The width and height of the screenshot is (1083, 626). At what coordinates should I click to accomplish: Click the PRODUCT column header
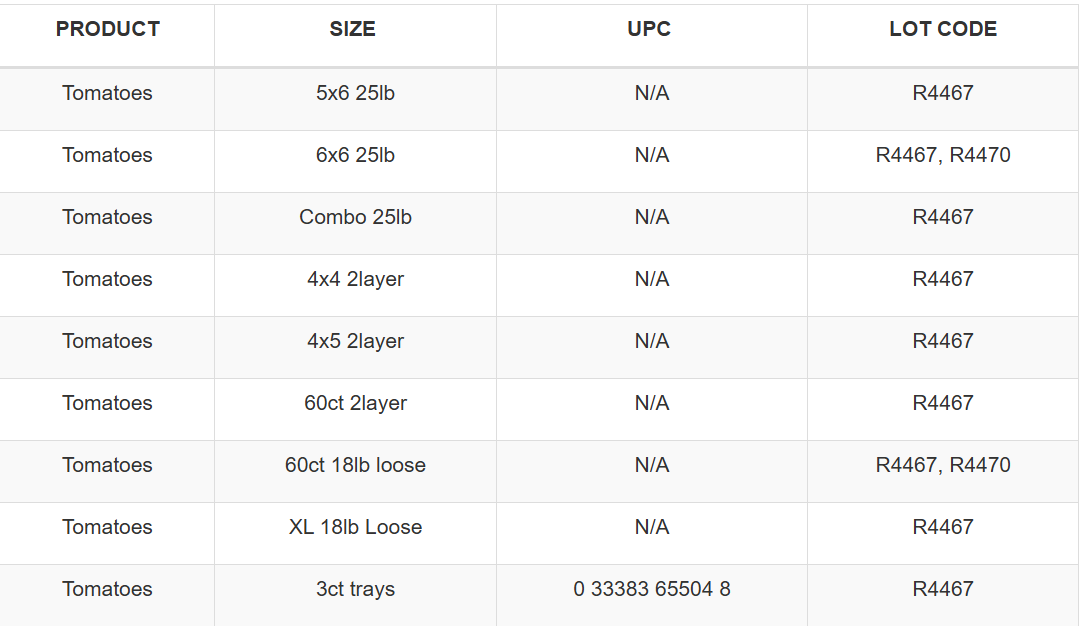(108, 29)
